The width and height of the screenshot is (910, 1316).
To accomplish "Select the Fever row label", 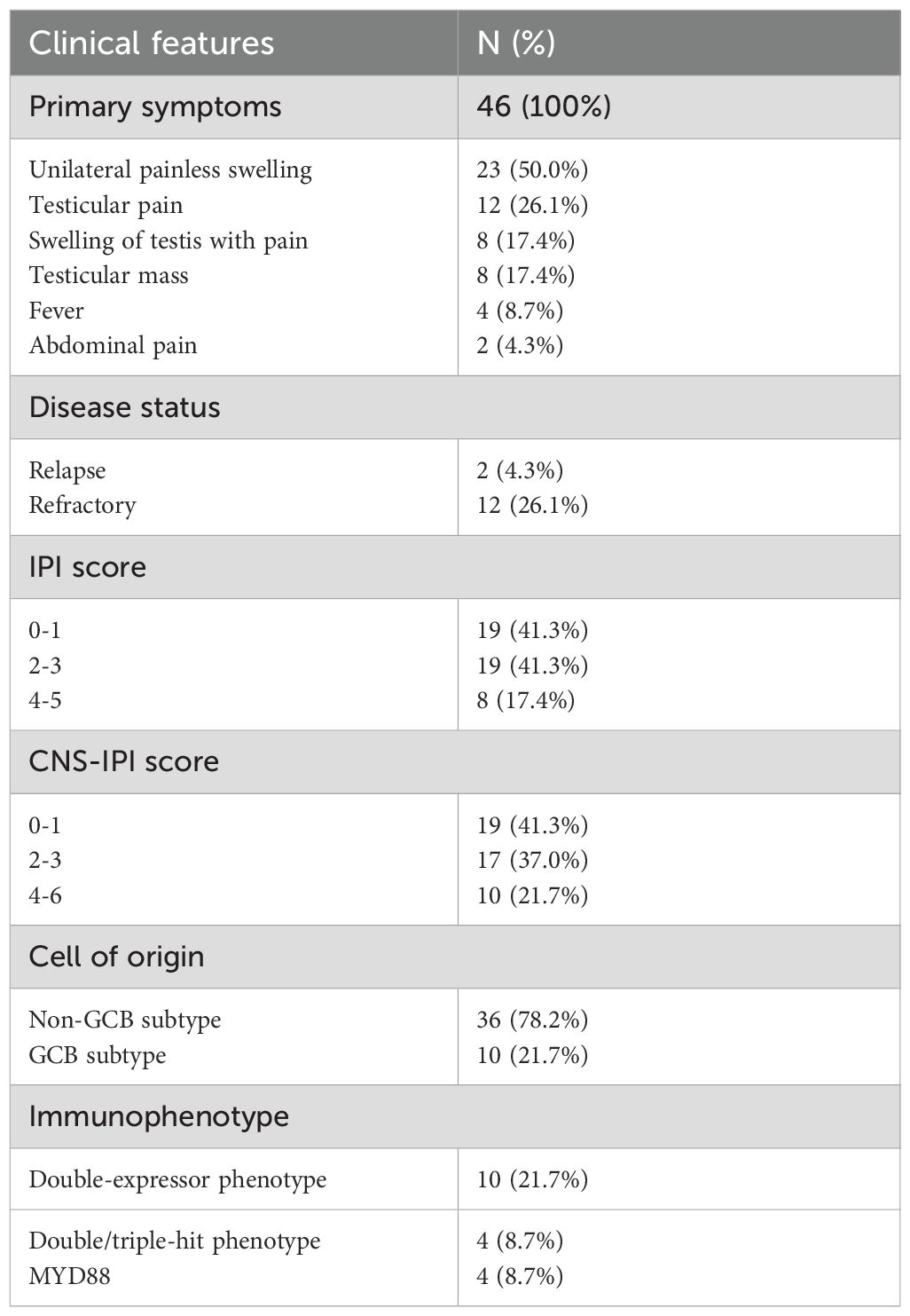I will [x=57, y=311].
